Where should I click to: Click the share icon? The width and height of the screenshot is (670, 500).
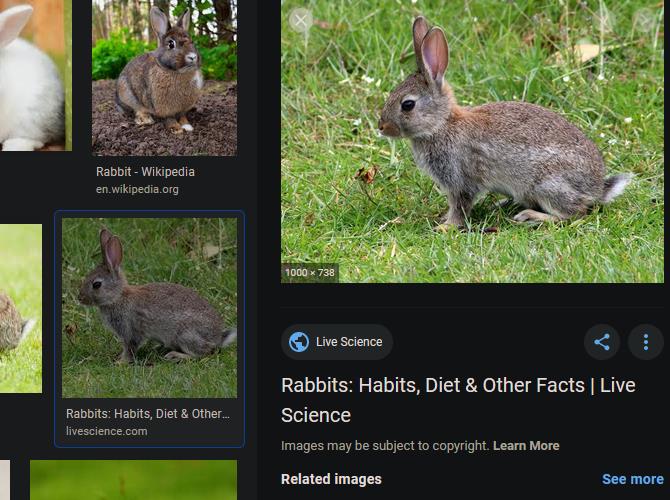coord(602,342)
